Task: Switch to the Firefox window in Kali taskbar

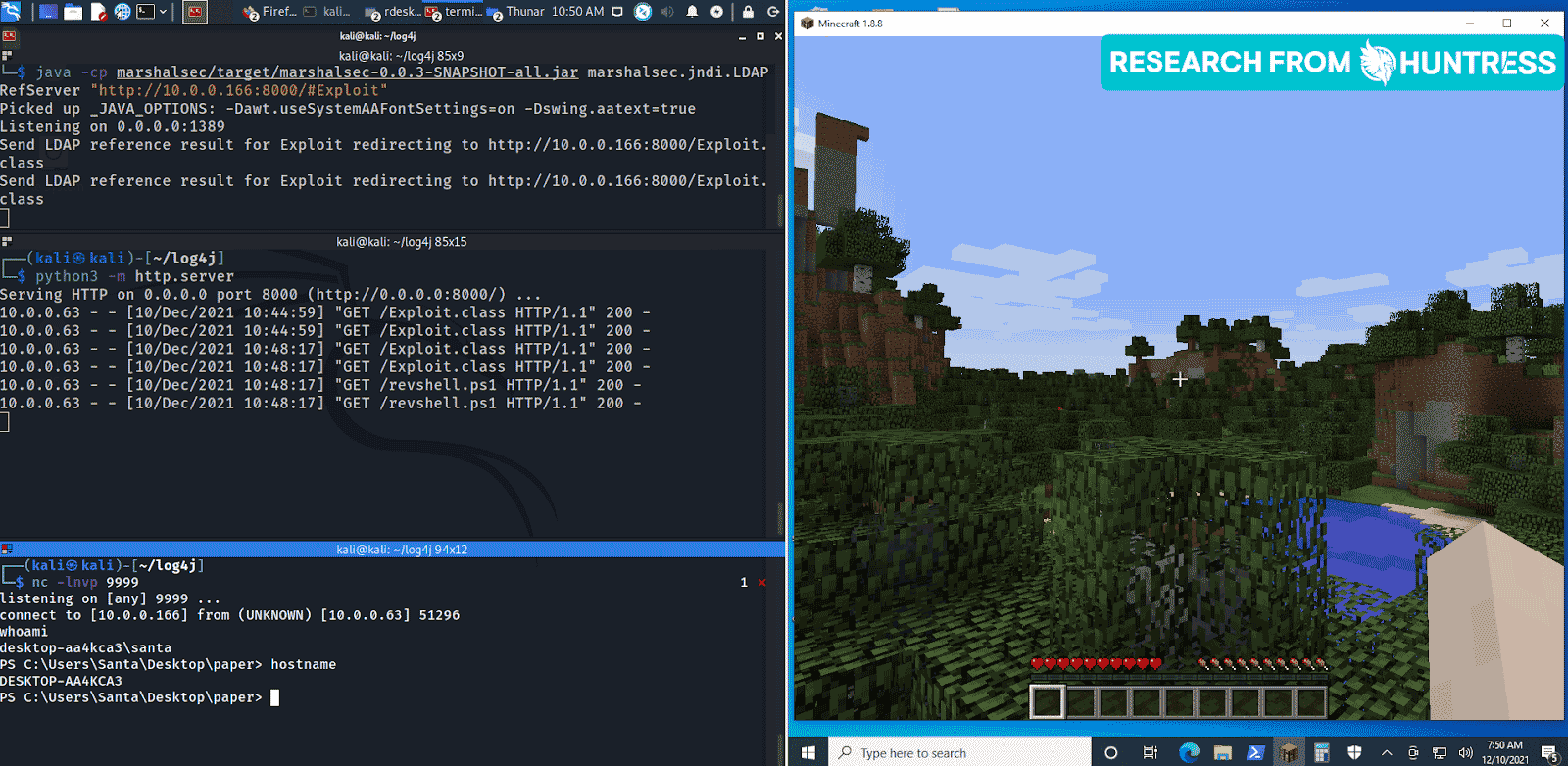Action: pyautogui.click(x=269, y=12)
